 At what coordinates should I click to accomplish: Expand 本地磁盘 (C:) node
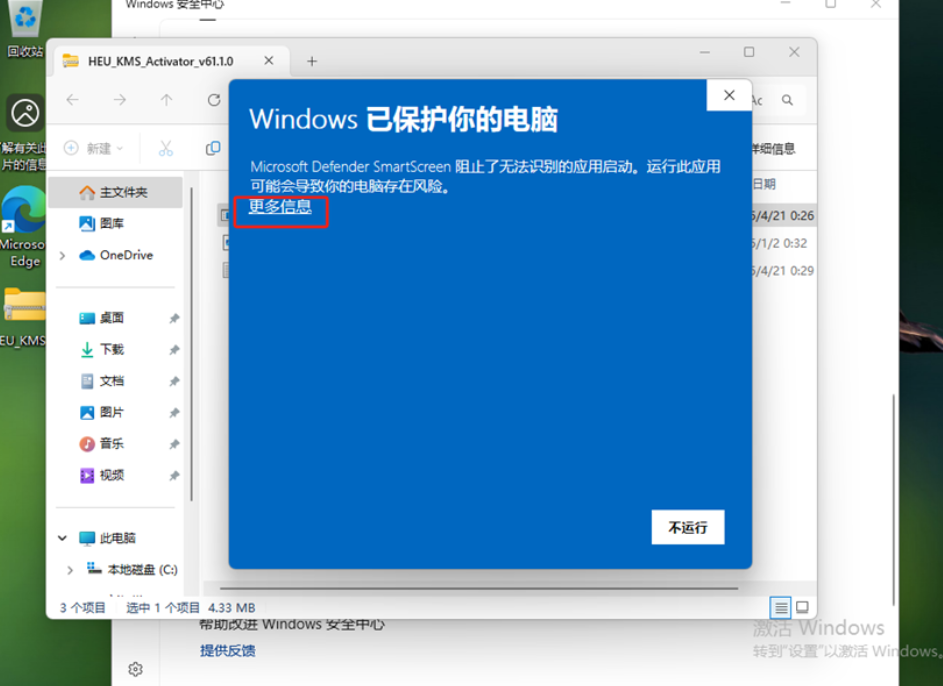[70, 570]
